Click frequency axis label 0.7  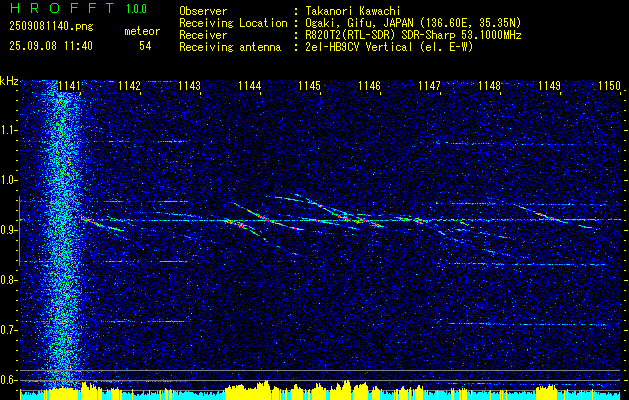coord(8,330)
